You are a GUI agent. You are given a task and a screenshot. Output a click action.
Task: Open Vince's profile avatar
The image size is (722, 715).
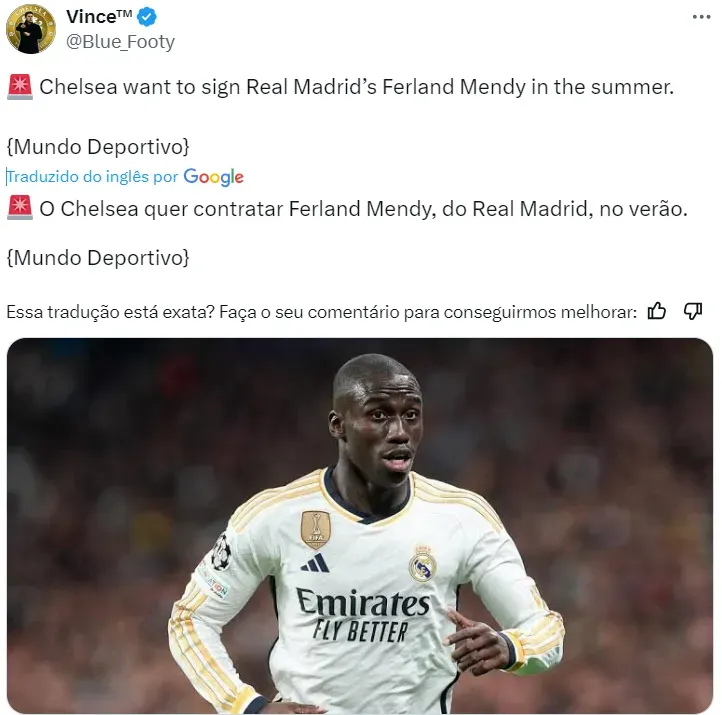[x=31, y=29]
